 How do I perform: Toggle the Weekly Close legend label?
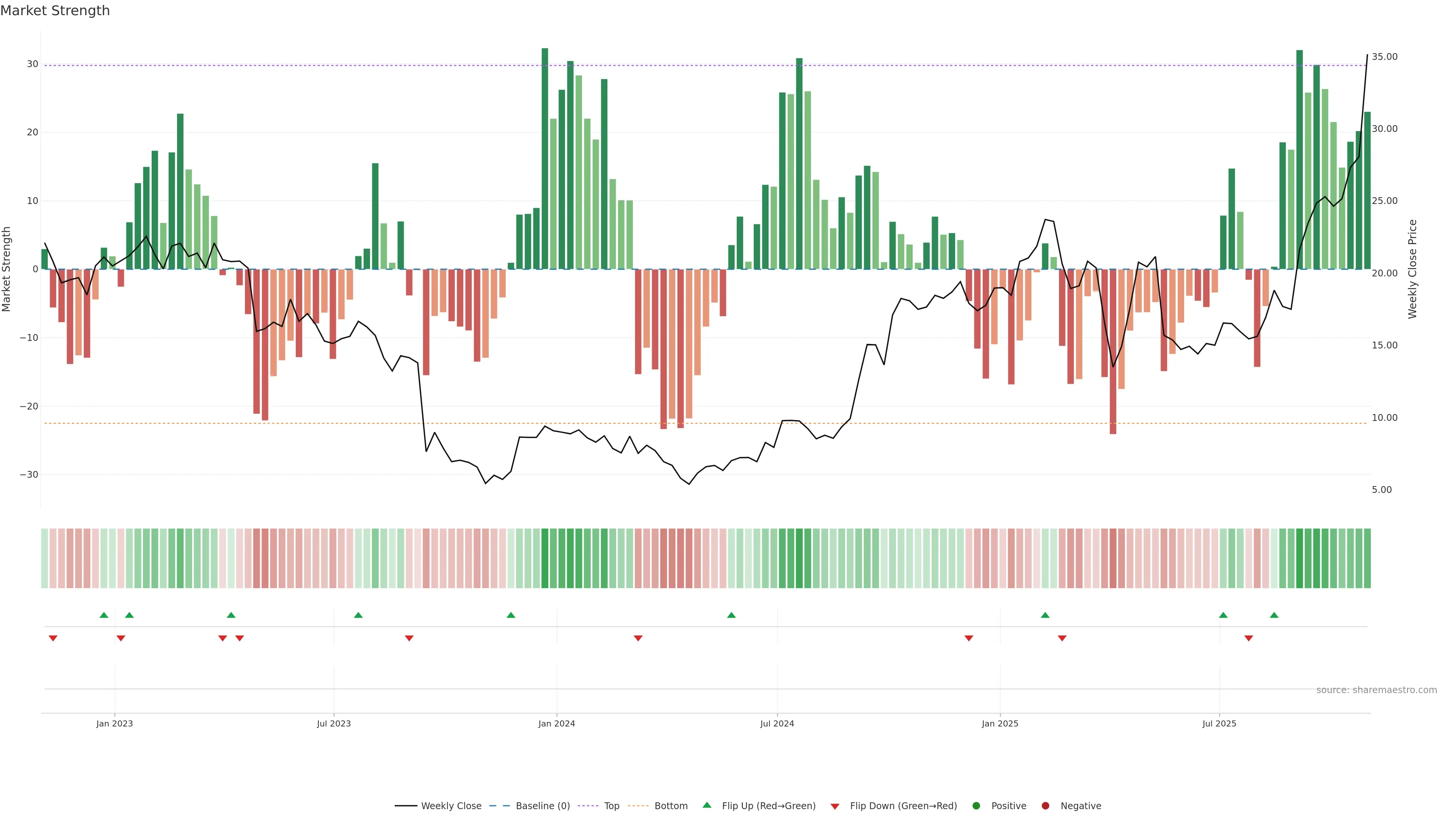pos(451,806)
